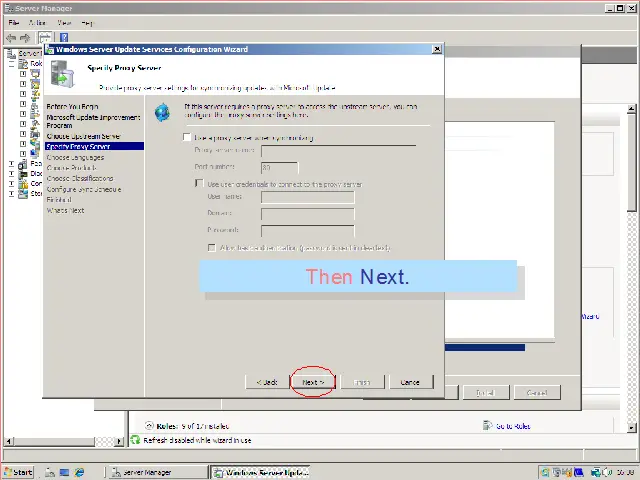Select 'Choose Upstream Server' wizard step
Screen dimensions: 640x480
(83, 136)
